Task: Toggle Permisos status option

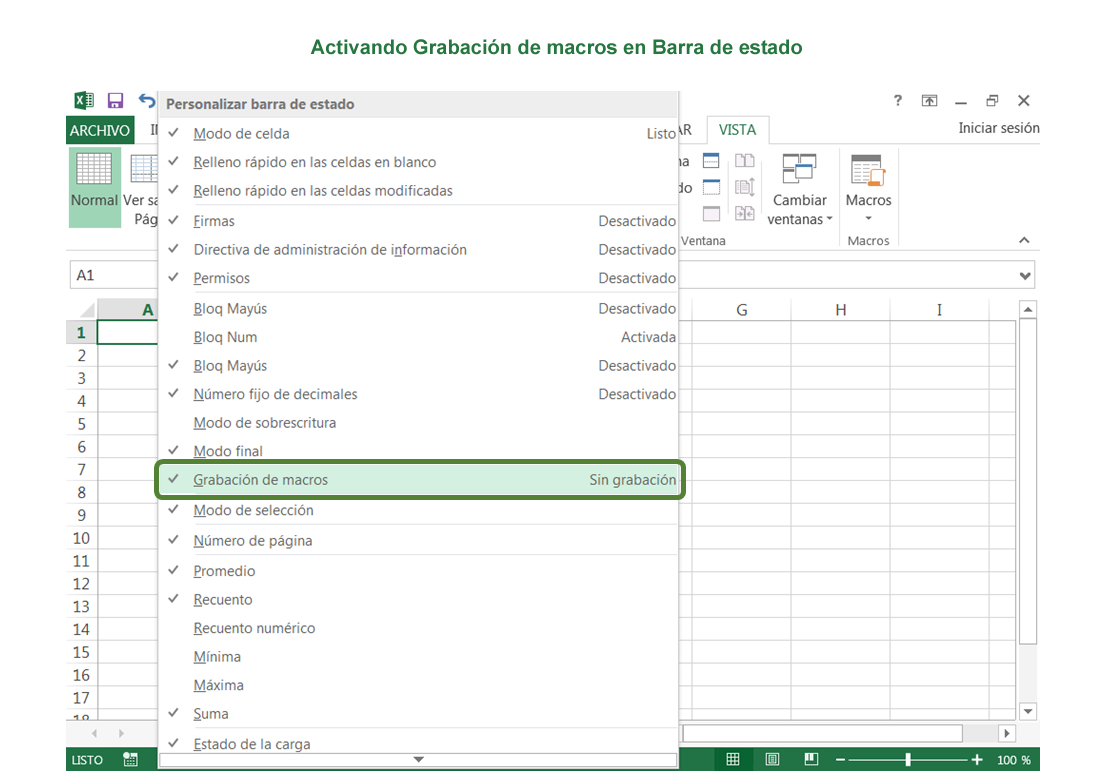Action: tap(418, 278)
